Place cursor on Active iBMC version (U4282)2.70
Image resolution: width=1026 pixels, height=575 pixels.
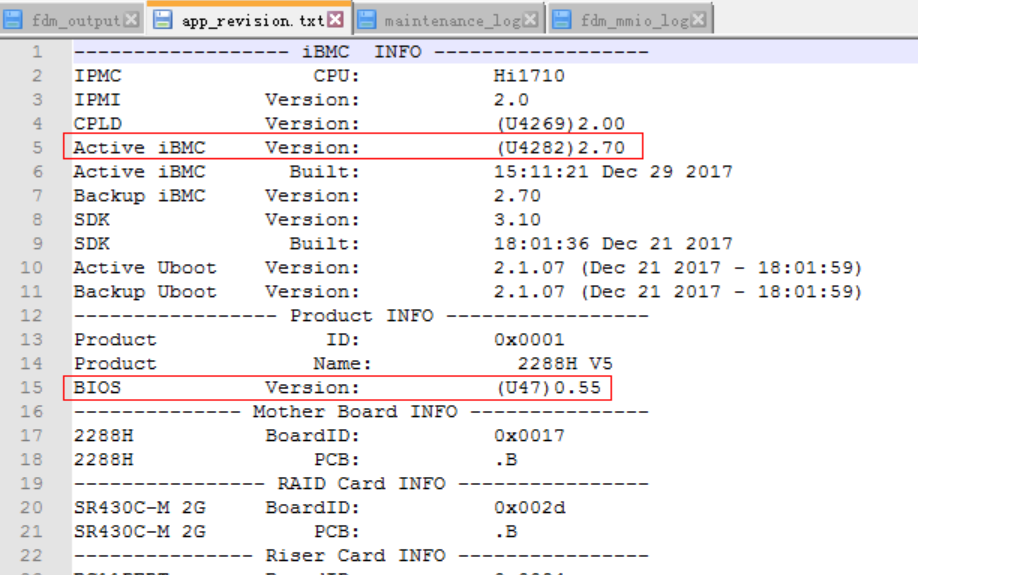click(x=560, y=148)
